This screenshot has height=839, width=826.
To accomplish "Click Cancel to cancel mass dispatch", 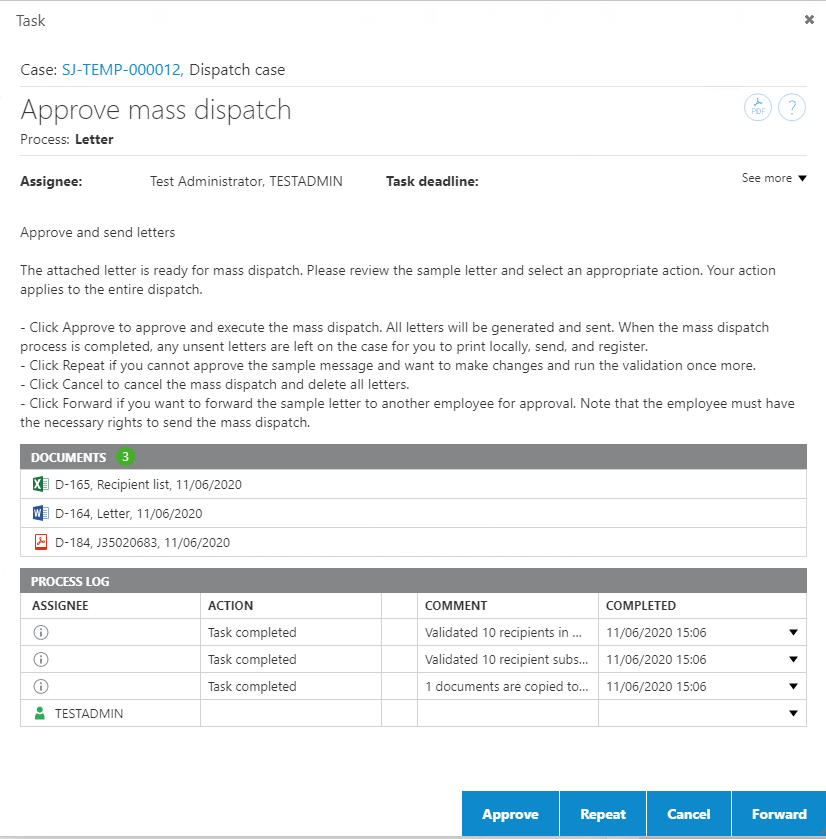I will pyautogui.click(x=688, y=814).
